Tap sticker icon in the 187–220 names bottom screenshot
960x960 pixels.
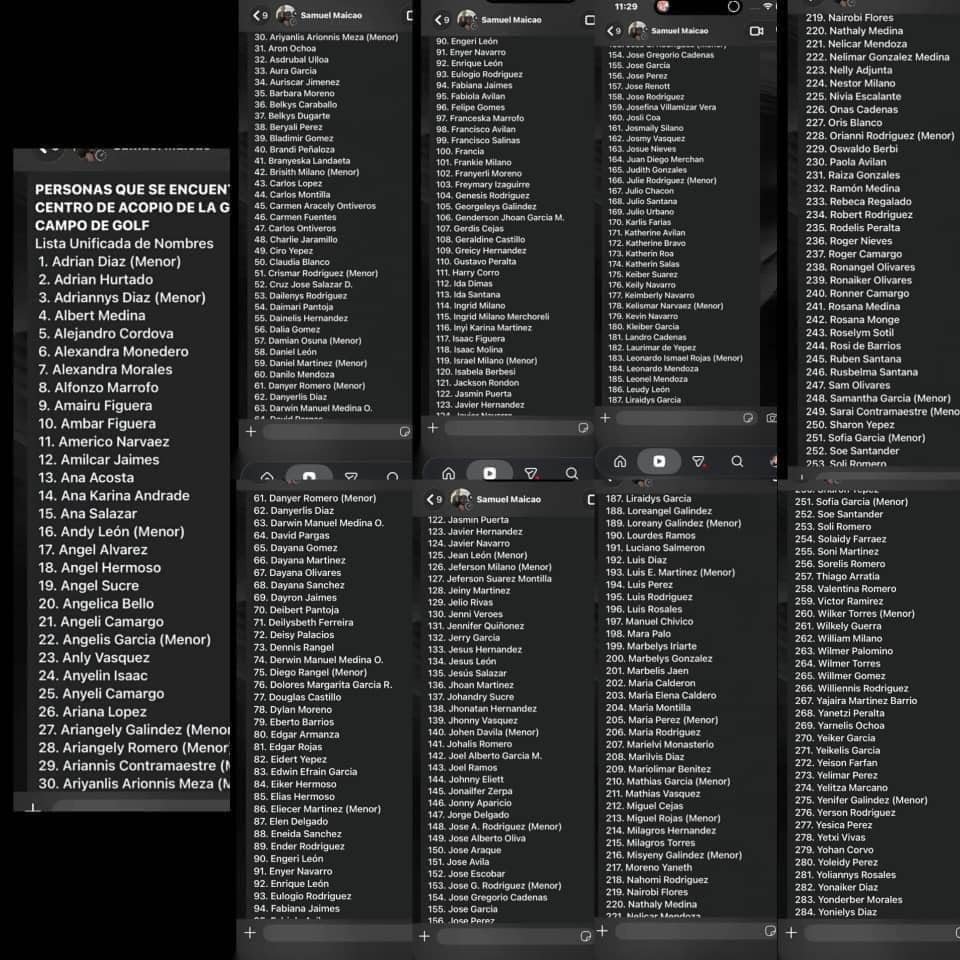(771, 931)
